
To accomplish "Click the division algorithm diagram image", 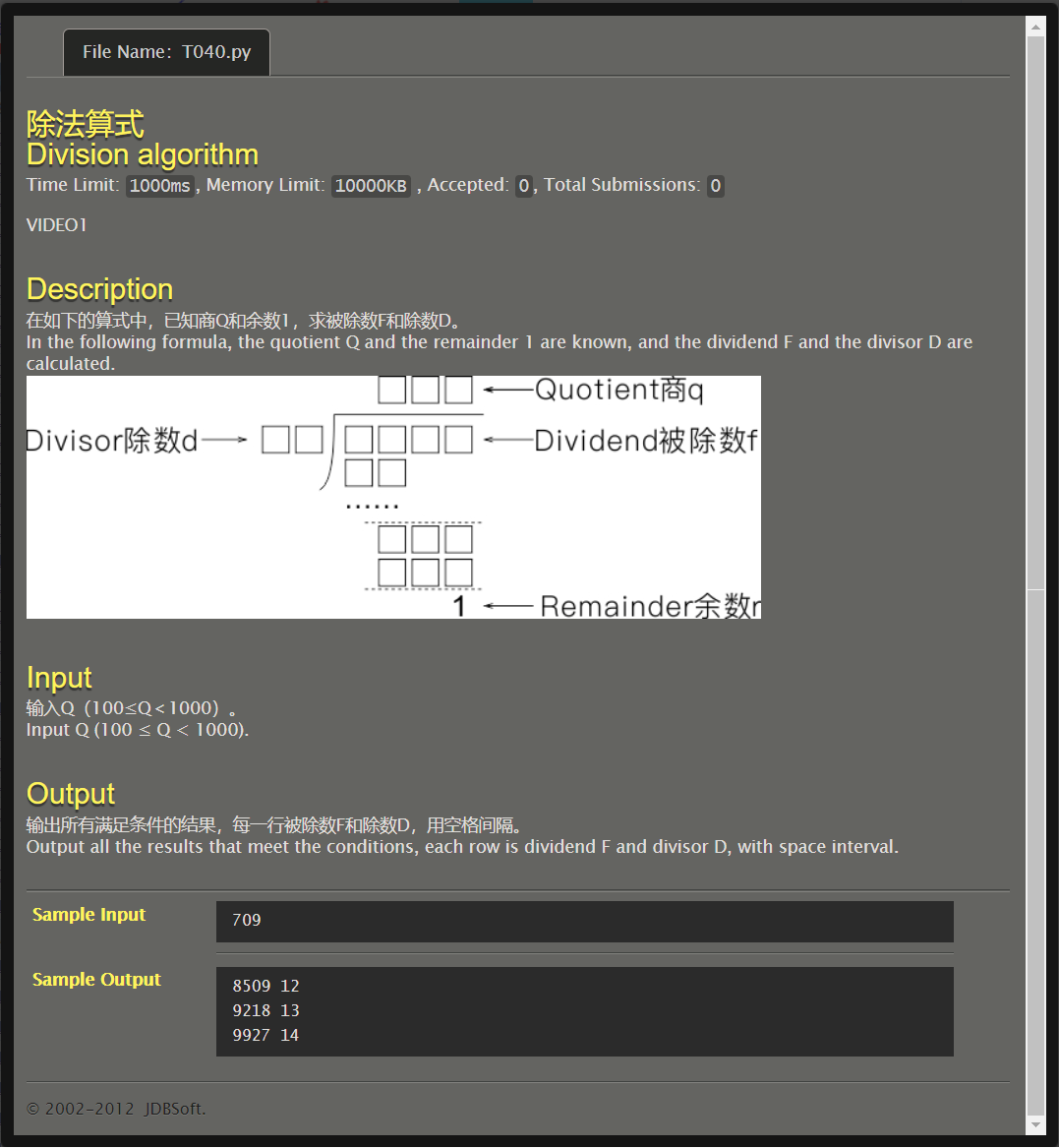I will [393, 496].
